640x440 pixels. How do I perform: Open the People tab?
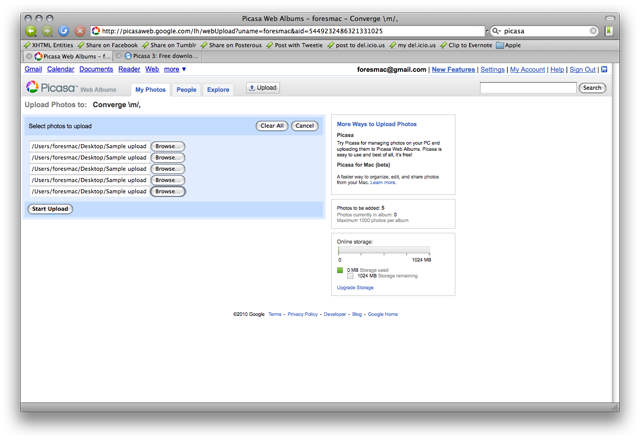tap(186, 89)
